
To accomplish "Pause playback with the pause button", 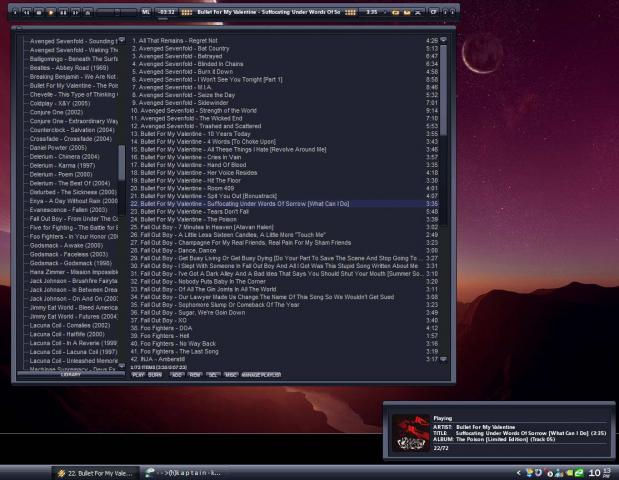I will [x=63, y=13].
